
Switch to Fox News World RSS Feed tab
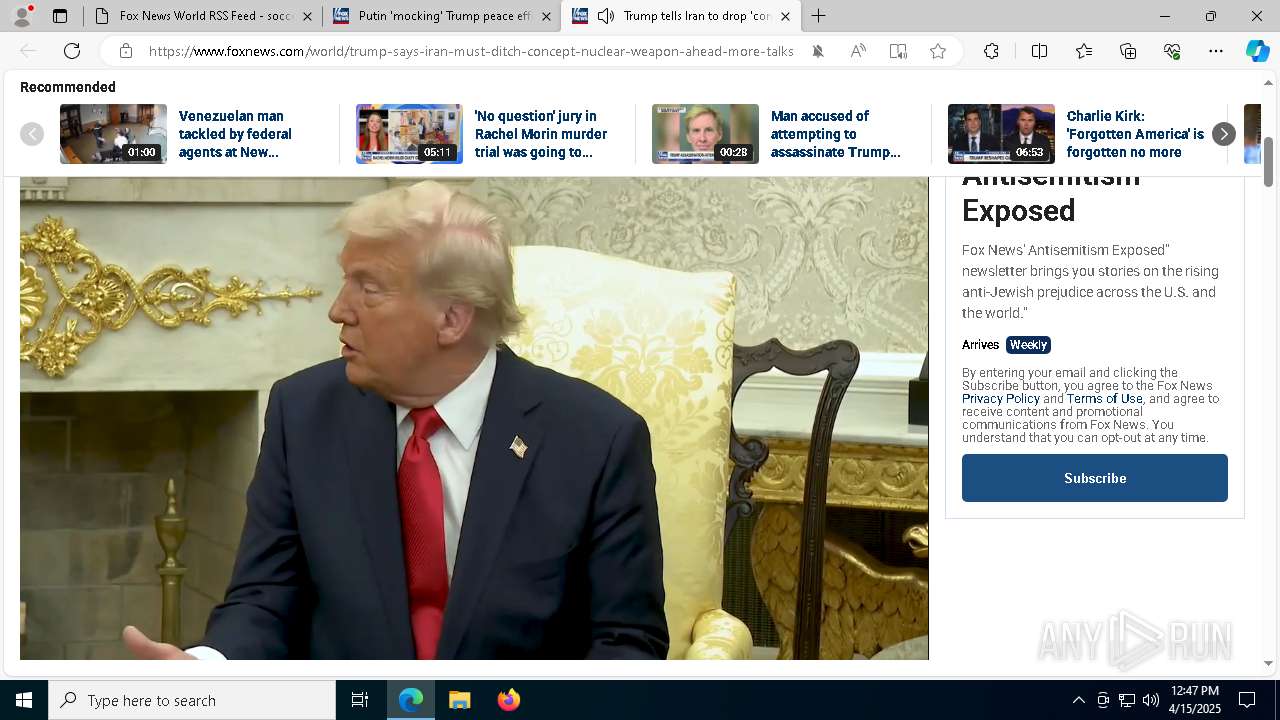pos(204,16)
